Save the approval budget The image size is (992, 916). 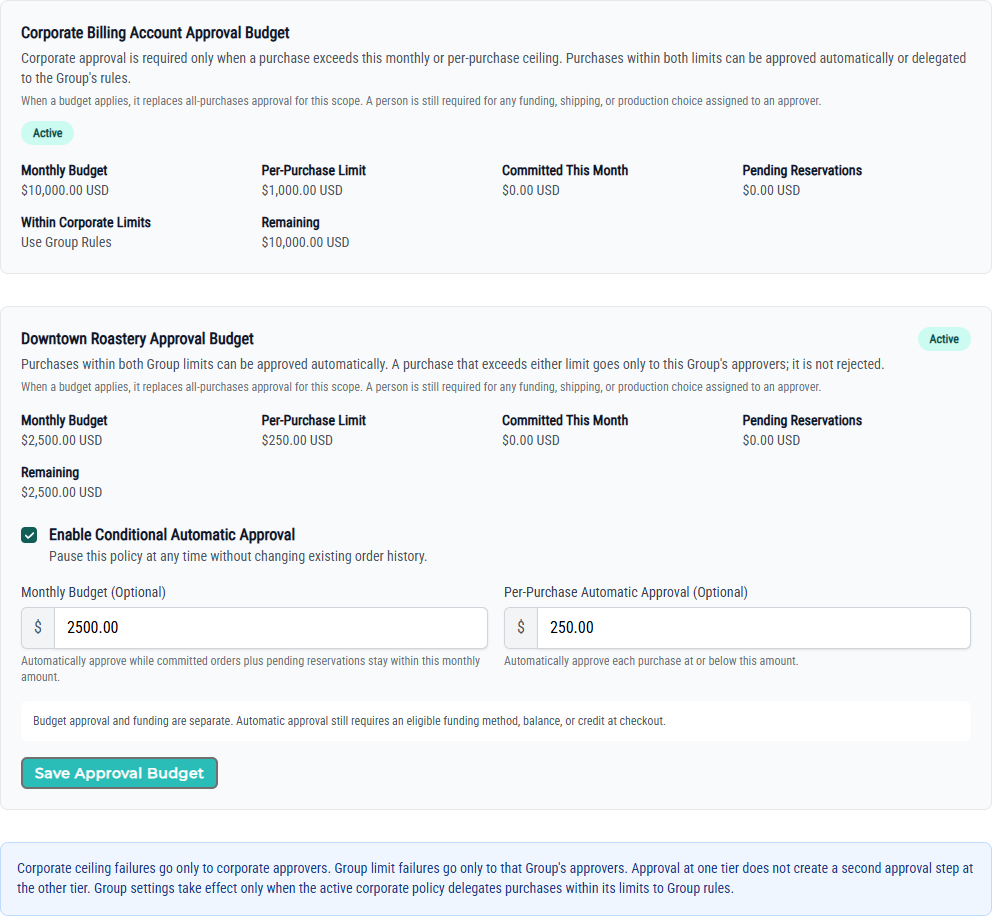[119, 773]
